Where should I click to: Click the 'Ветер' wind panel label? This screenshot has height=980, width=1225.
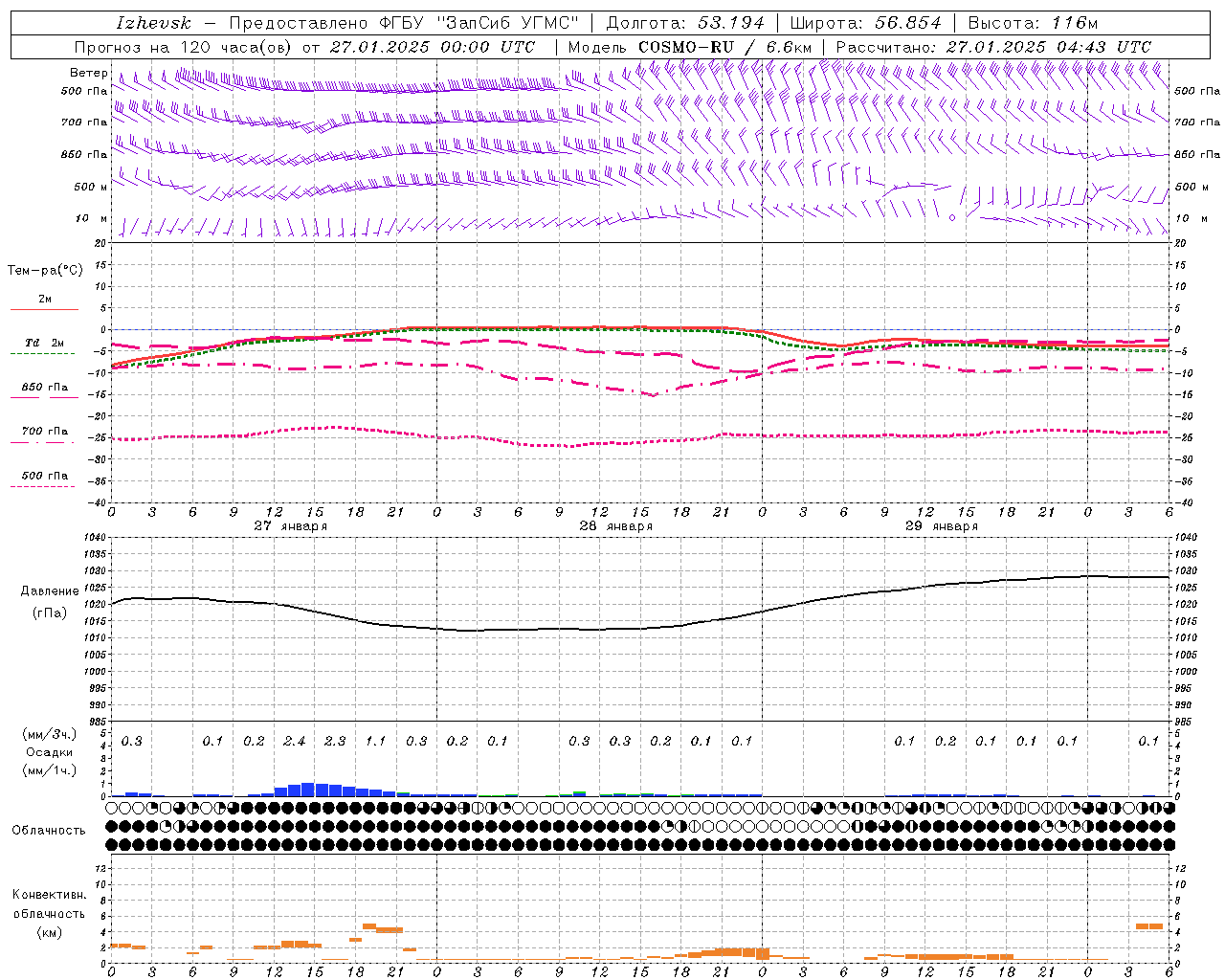89,73
